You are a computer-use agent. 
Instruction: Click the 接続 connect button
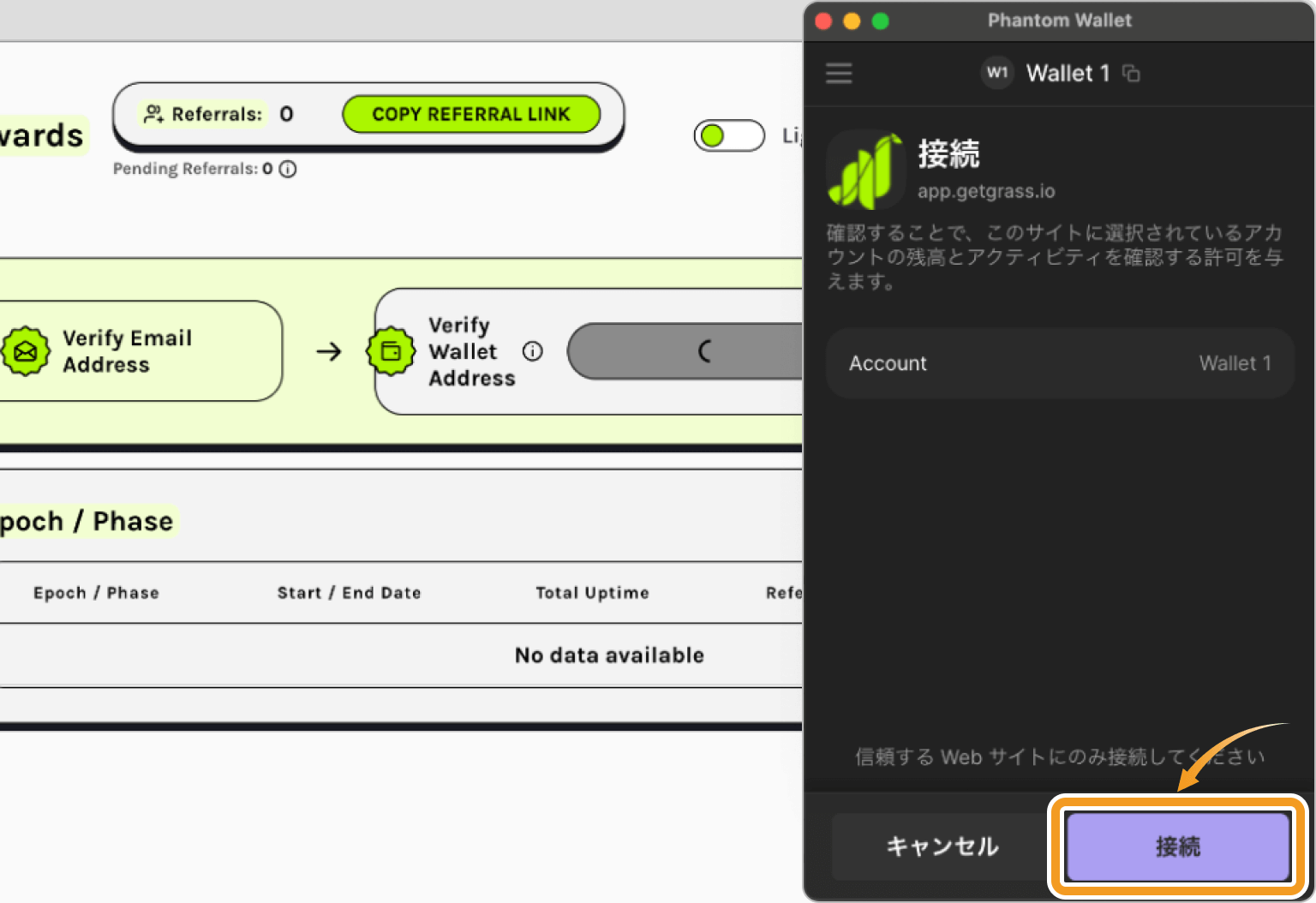click(x=1178, y=846)
